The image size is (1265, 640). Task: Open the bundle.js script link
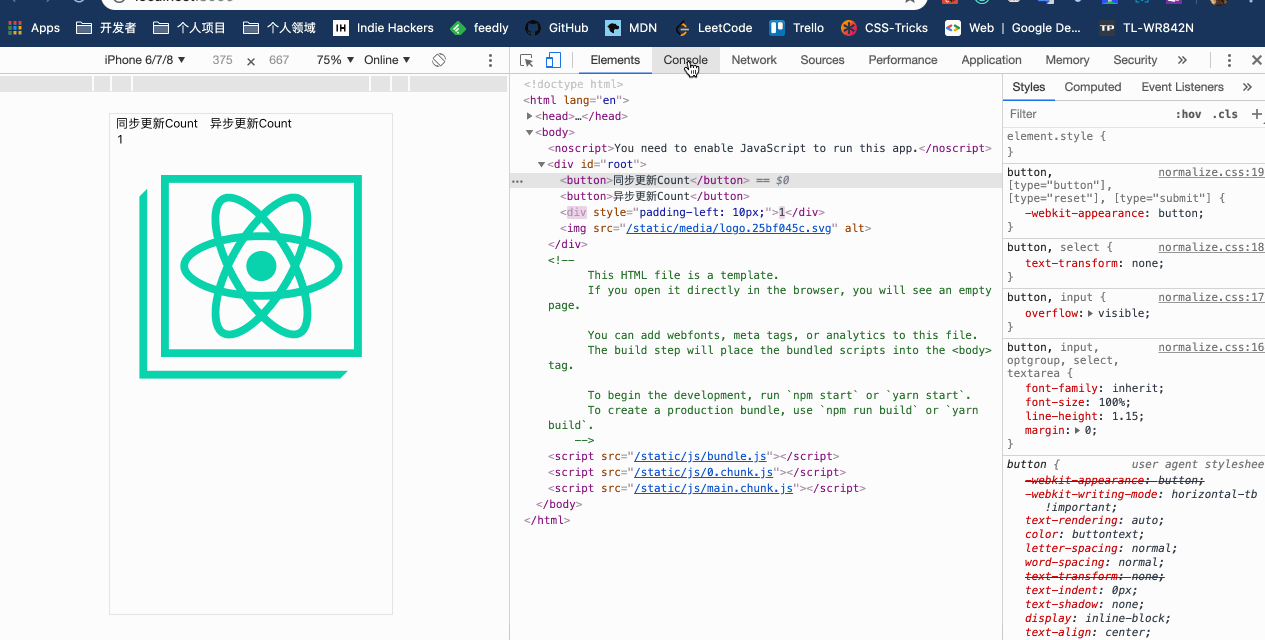701,456
